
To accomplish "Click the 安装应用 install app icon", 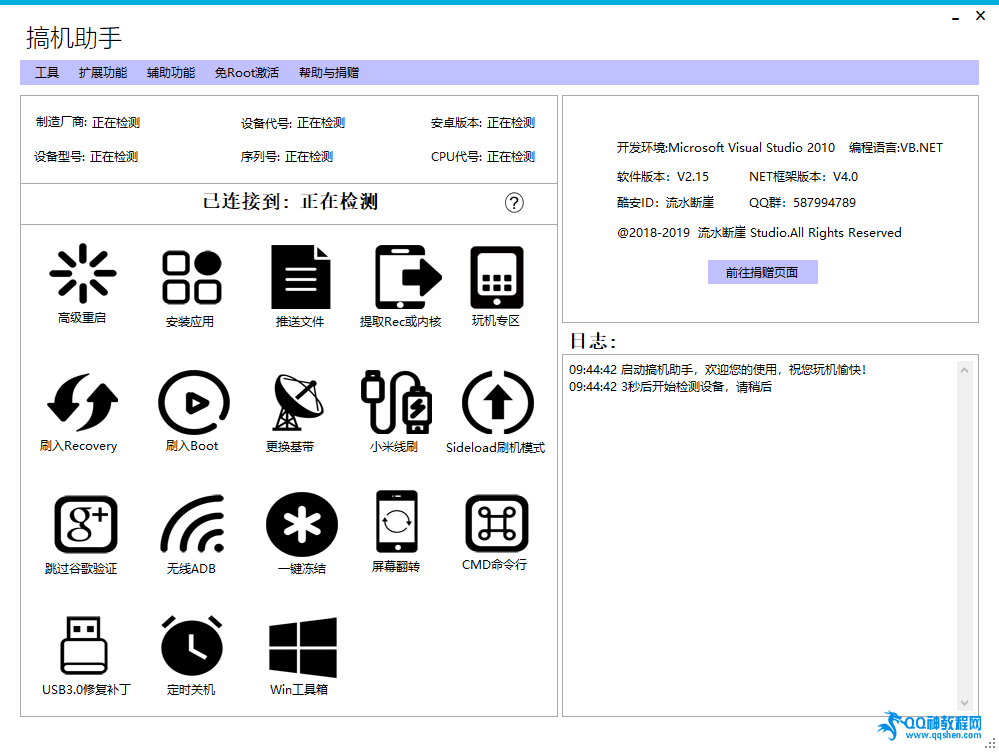I will pyautogui.click(x=192, y=277).
